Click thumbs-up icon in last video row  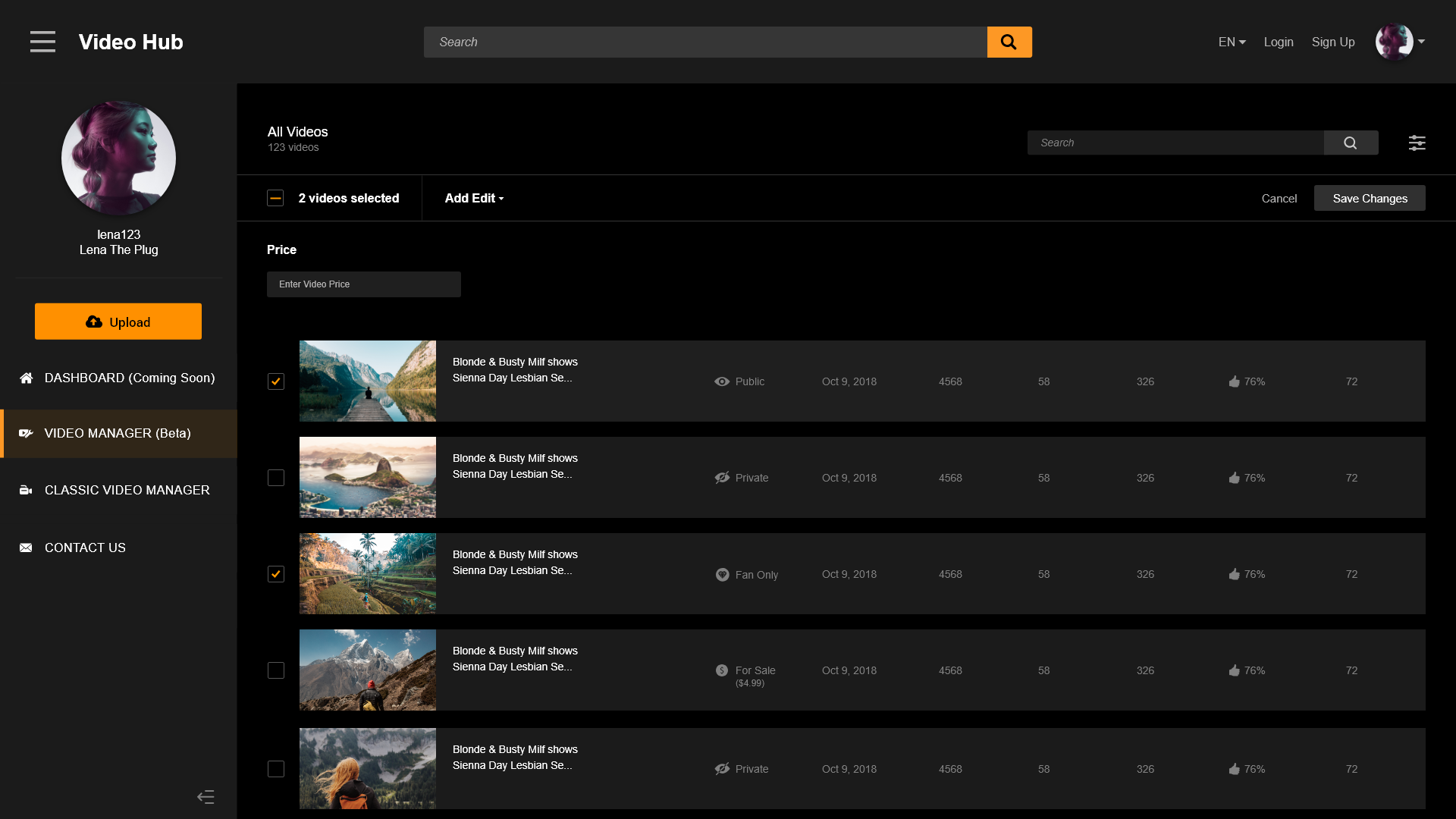coord(1234,769)
